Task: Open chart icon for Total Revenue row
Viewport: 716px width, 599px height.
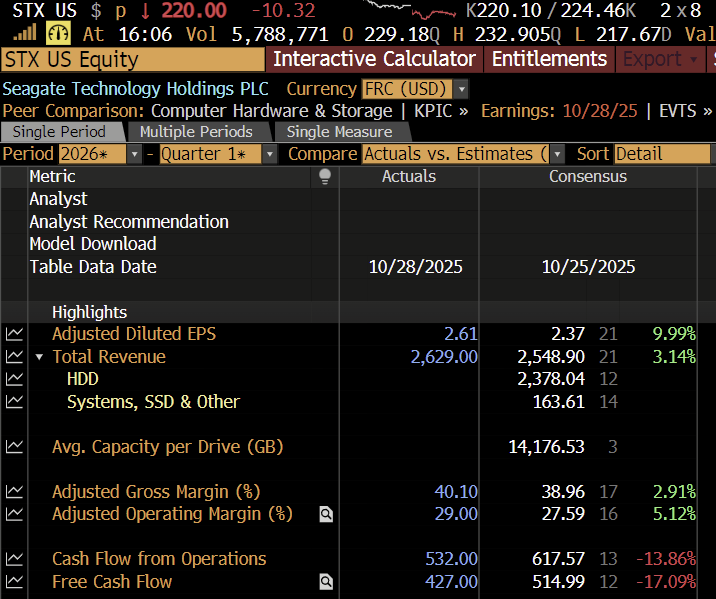Action: pos(14,357)
